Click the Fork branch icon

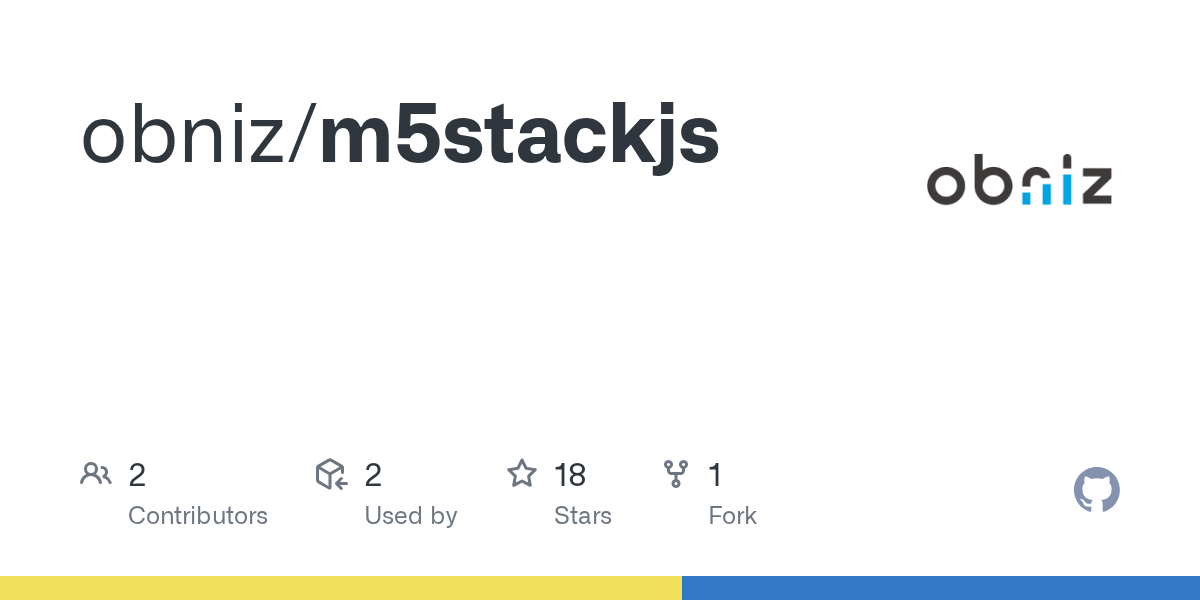[x=676, y=474]
